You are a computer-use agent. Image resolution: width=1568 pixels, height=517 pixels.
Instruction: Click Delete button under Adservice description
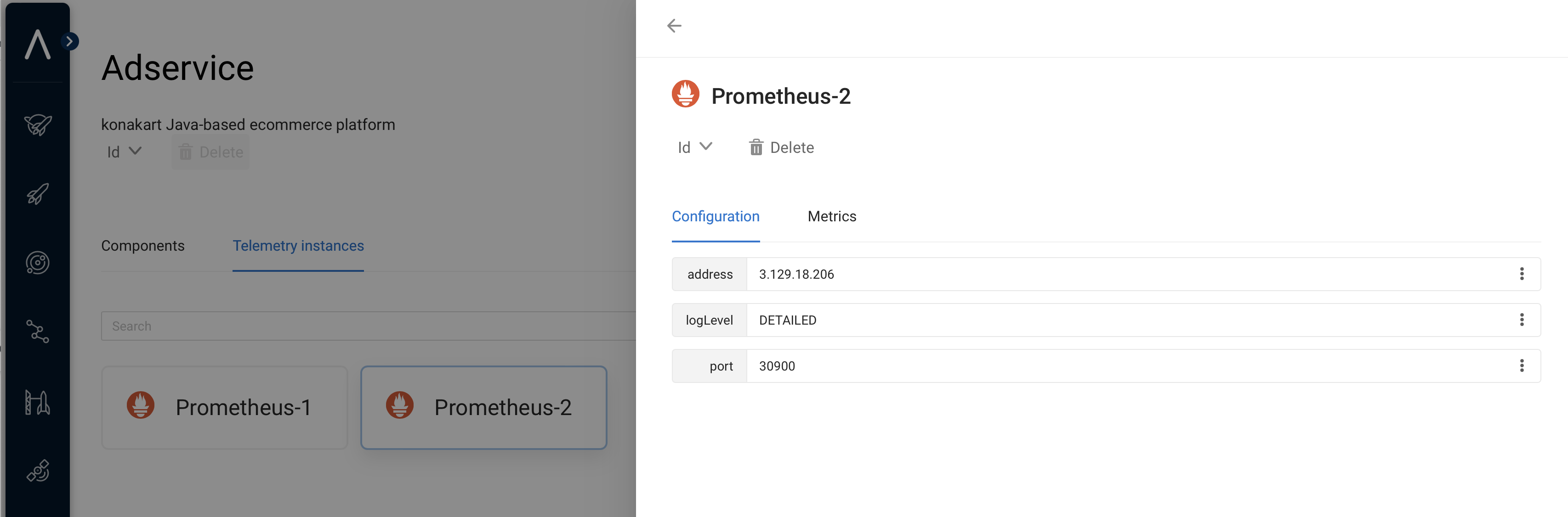(x=210, y=152)
